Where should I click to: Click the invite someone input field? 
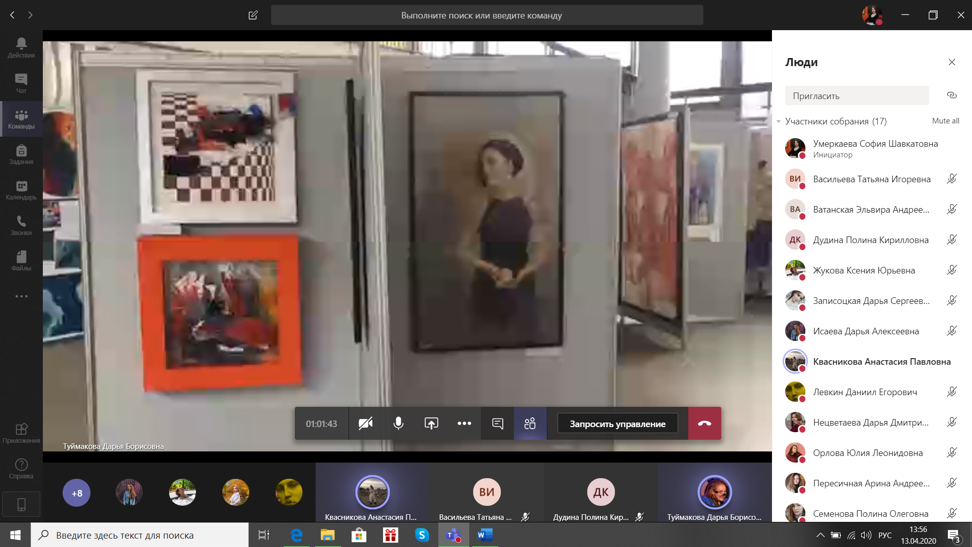[856, 96]
